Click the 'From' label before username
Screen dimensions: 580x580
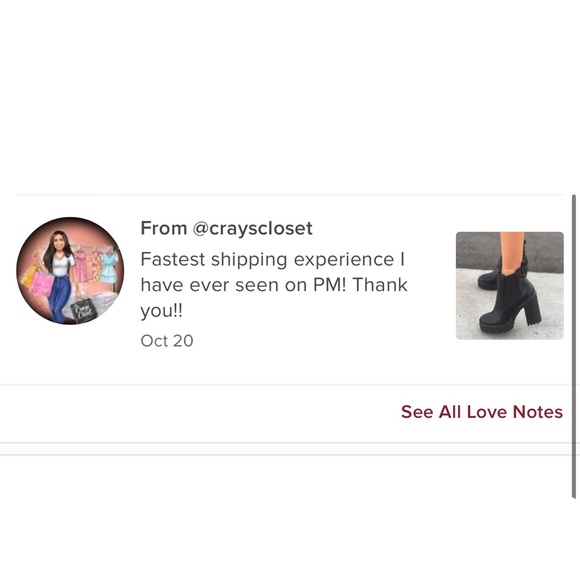(x=163, y=228)
